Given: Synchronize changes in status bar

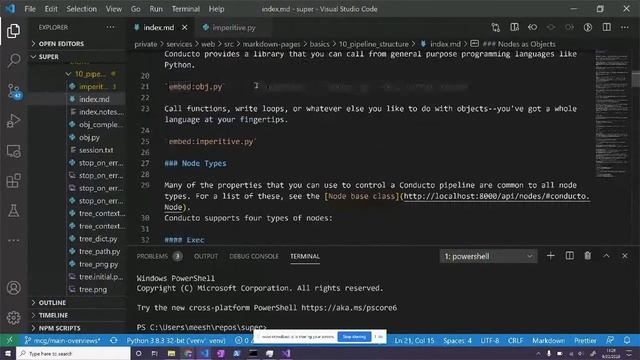Looking at the screenshot, I should pyautogui.click(x=114, y=340).
